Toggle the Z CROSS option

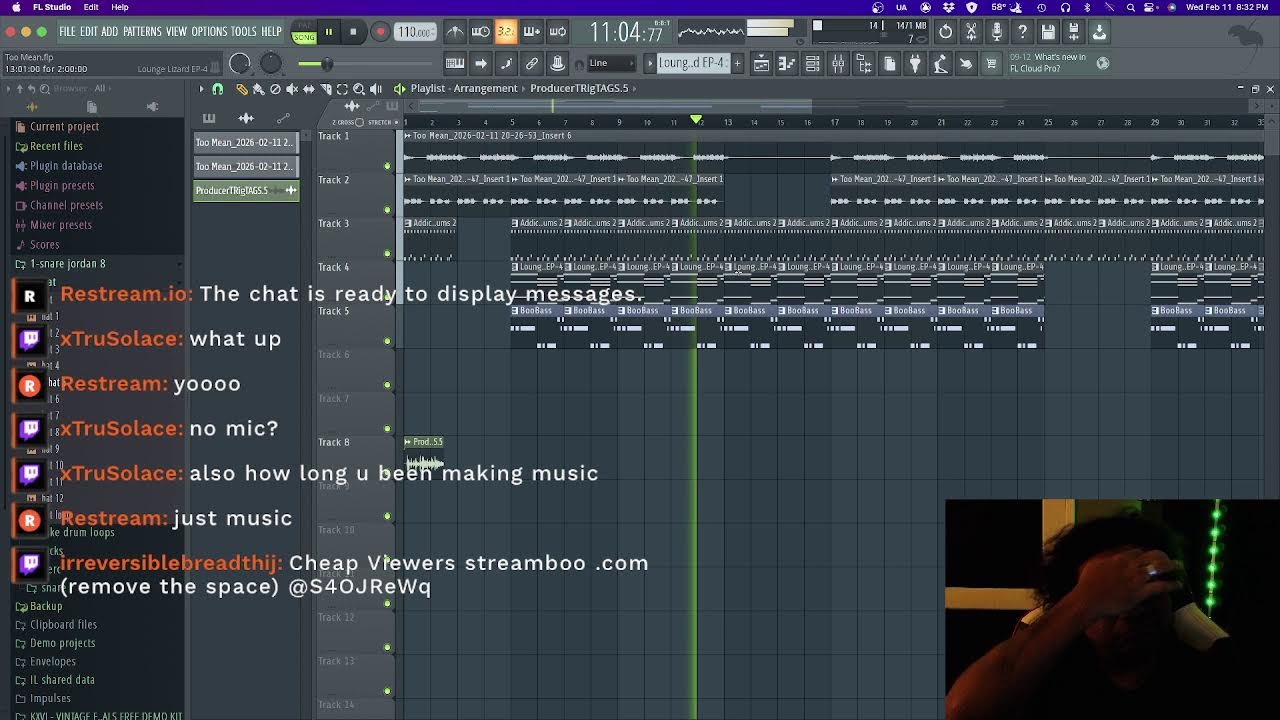point(348,122)
